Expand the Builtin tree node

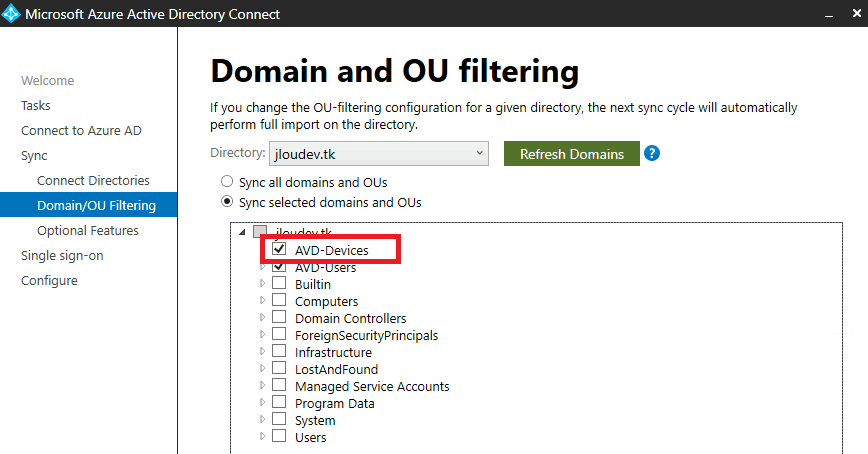pyautogui.click(x=262, y=283)
